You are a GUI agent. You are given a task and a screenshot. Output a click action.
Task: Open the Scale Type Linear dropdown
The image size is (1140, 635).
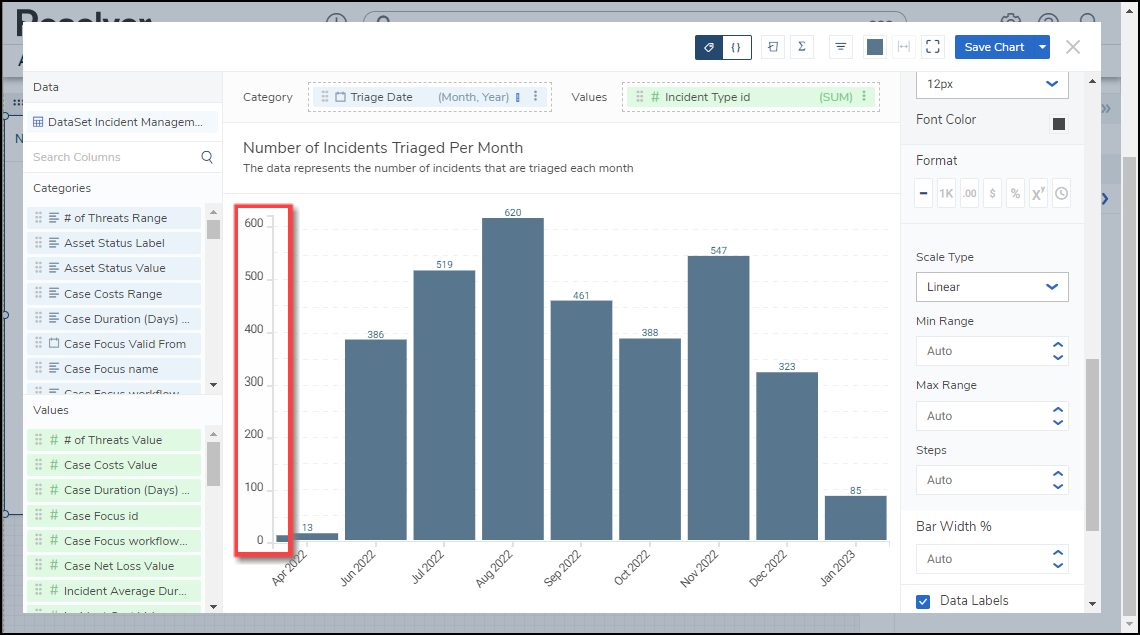(992, 287)
